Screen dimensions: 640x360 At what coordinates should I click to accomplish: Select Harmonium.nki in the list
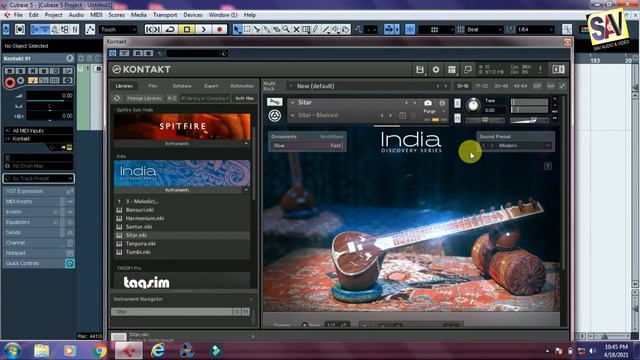tap(145, 218)
